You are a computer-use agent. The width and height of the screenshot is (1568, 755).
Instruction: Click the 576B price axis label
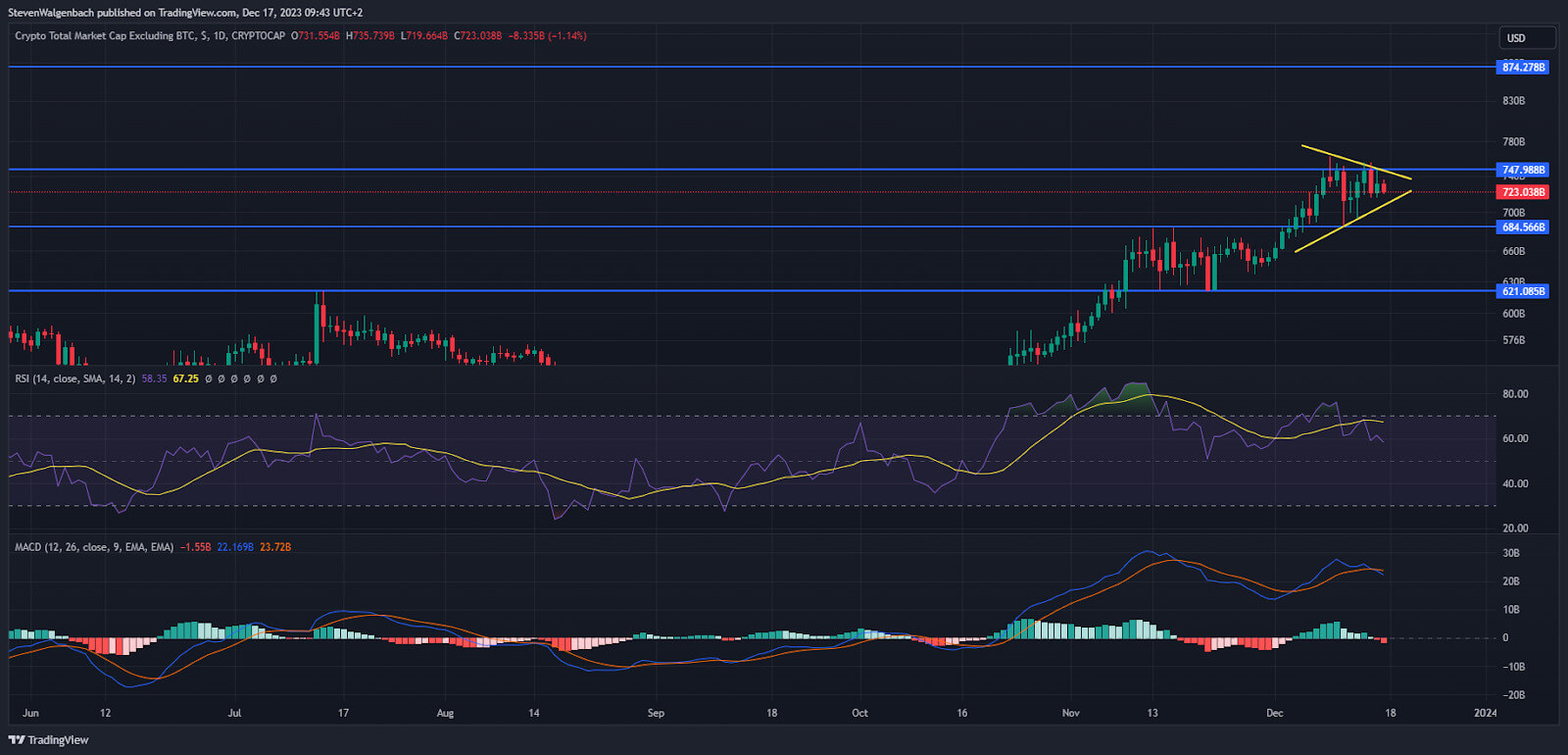click(x=1513, y=340)
